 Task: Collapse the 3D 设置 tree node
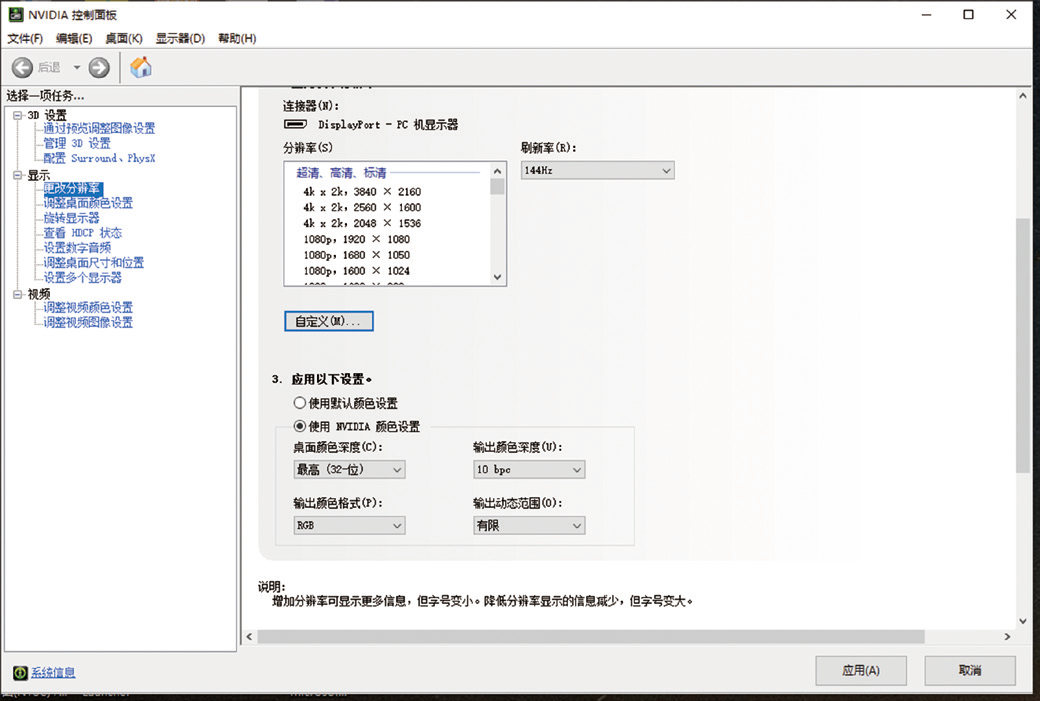[18, 115]
